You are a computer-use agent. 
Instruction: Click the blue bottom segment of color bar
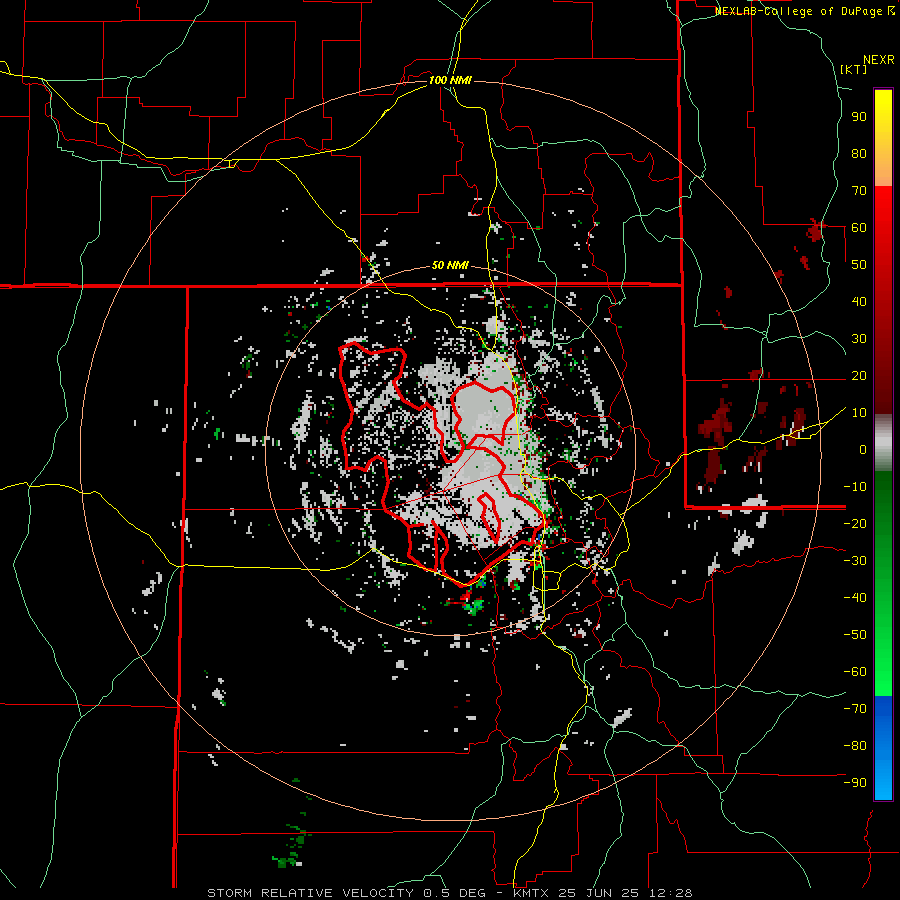(883, 748)
